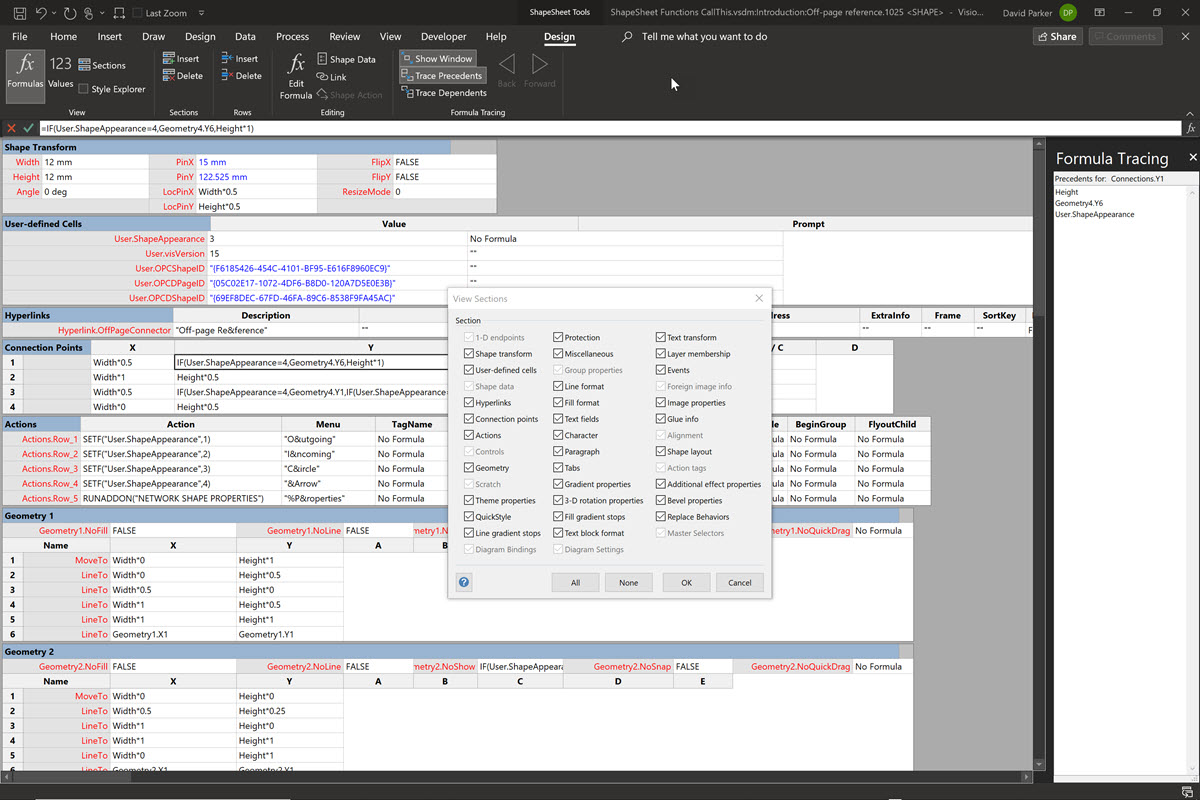This screenshot has width=1200, height=800.
Task: Open help in View Sections dialog
Action: point(464,582)
